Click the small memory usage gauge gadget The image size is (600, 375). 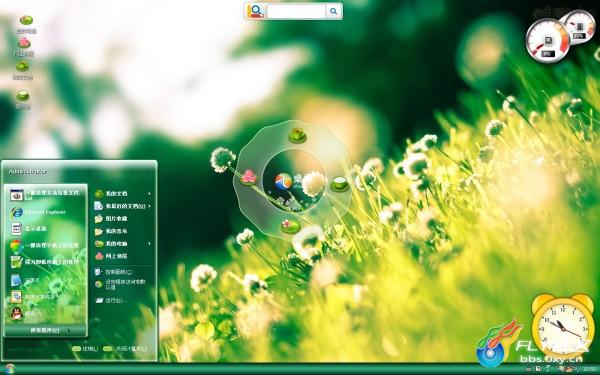[x=579, y=26]
